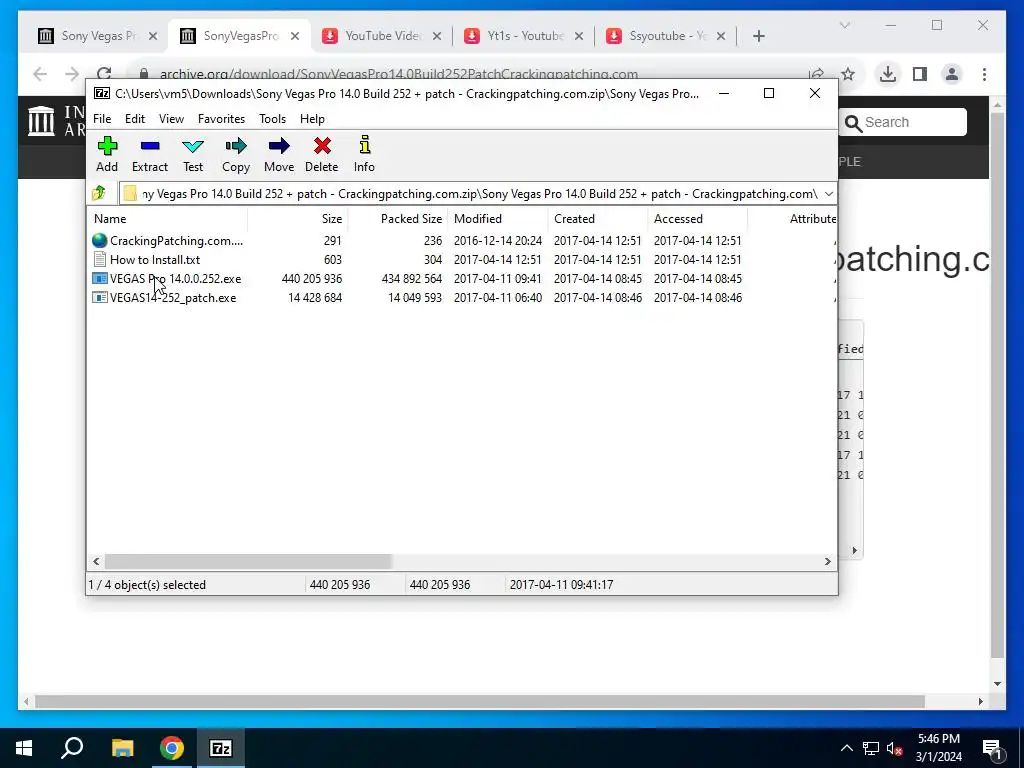Click the packed size 434 892 564
1024x768 pixels.
click(411, 279)
